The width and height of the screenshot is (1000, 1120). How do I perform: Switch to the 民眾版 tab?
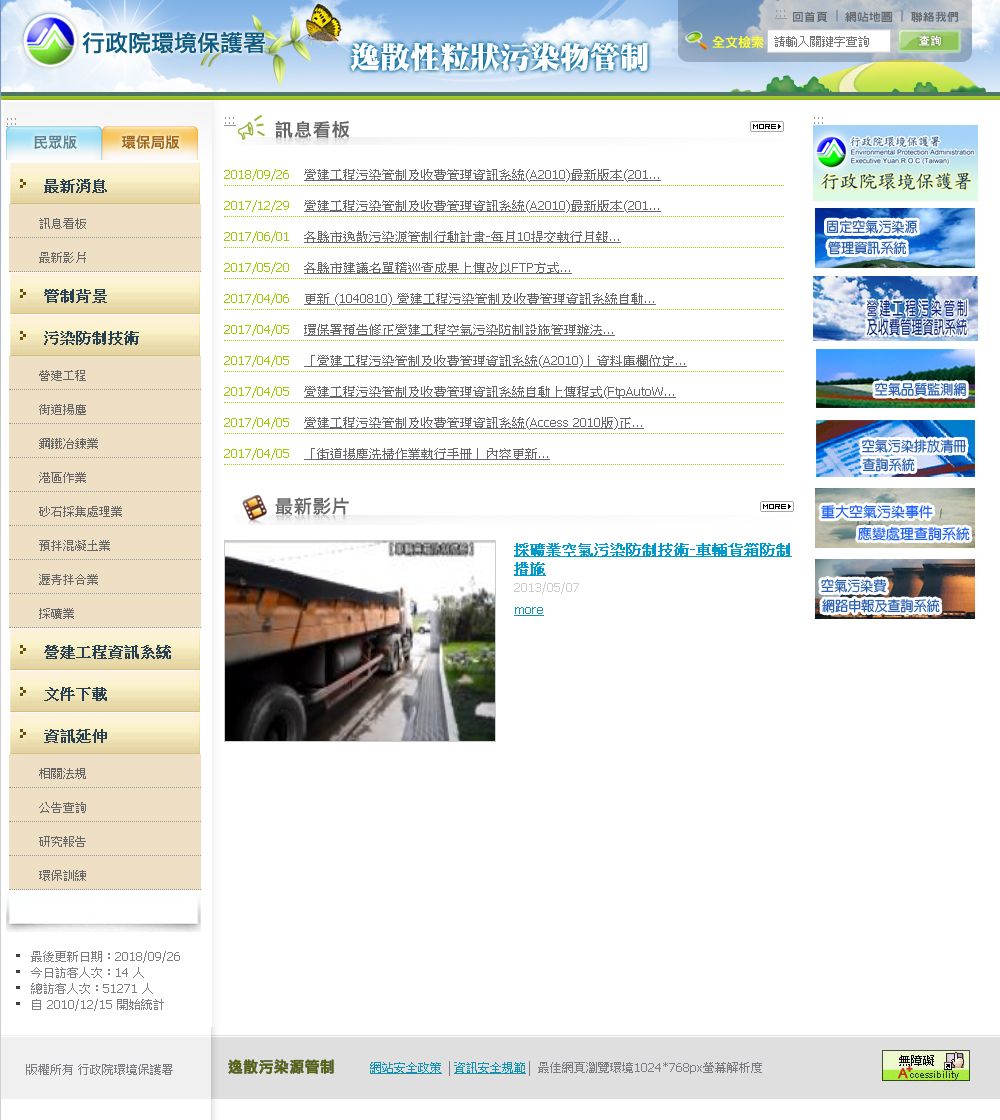55,143
